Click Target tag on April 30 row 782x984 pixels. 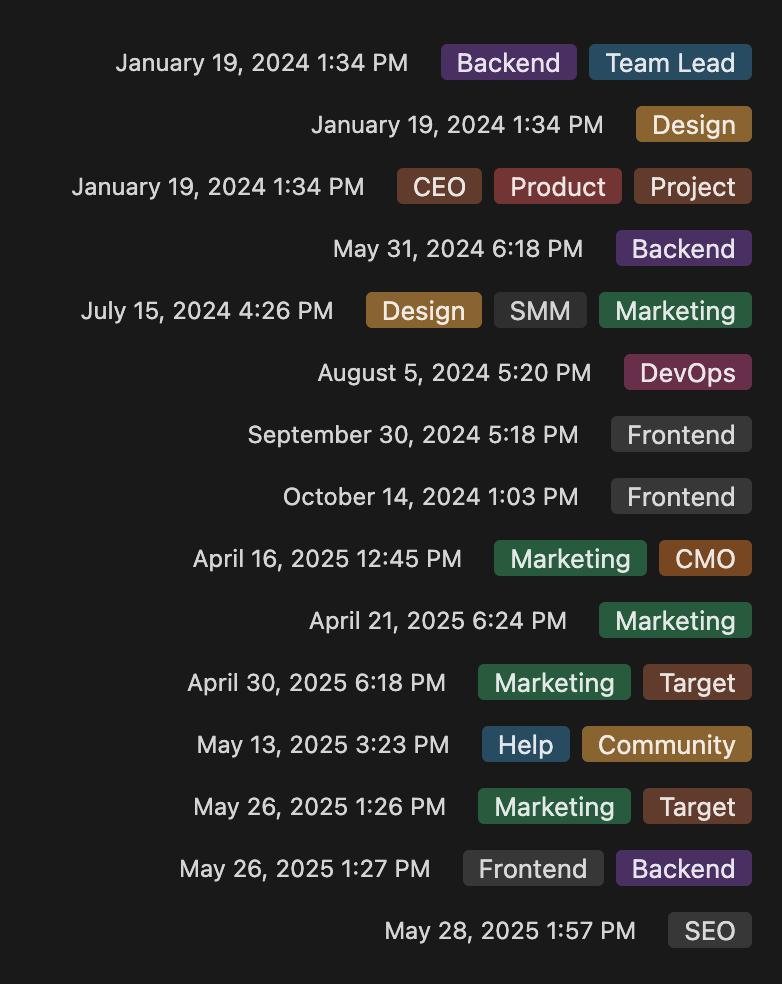pyautogui.click(x=697, y=682)
